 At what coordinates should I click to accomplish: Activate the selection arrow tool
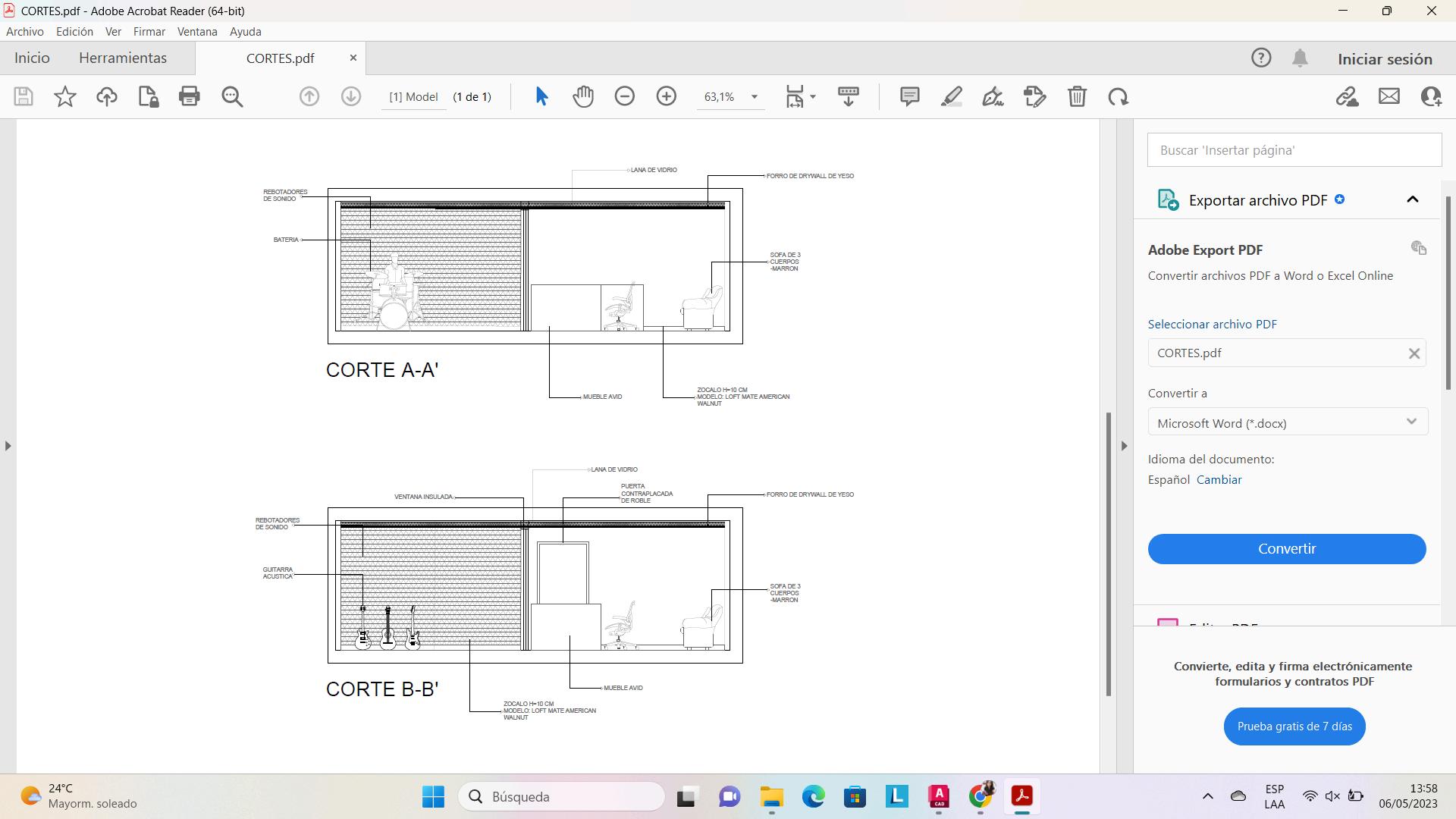coord(541,96)
